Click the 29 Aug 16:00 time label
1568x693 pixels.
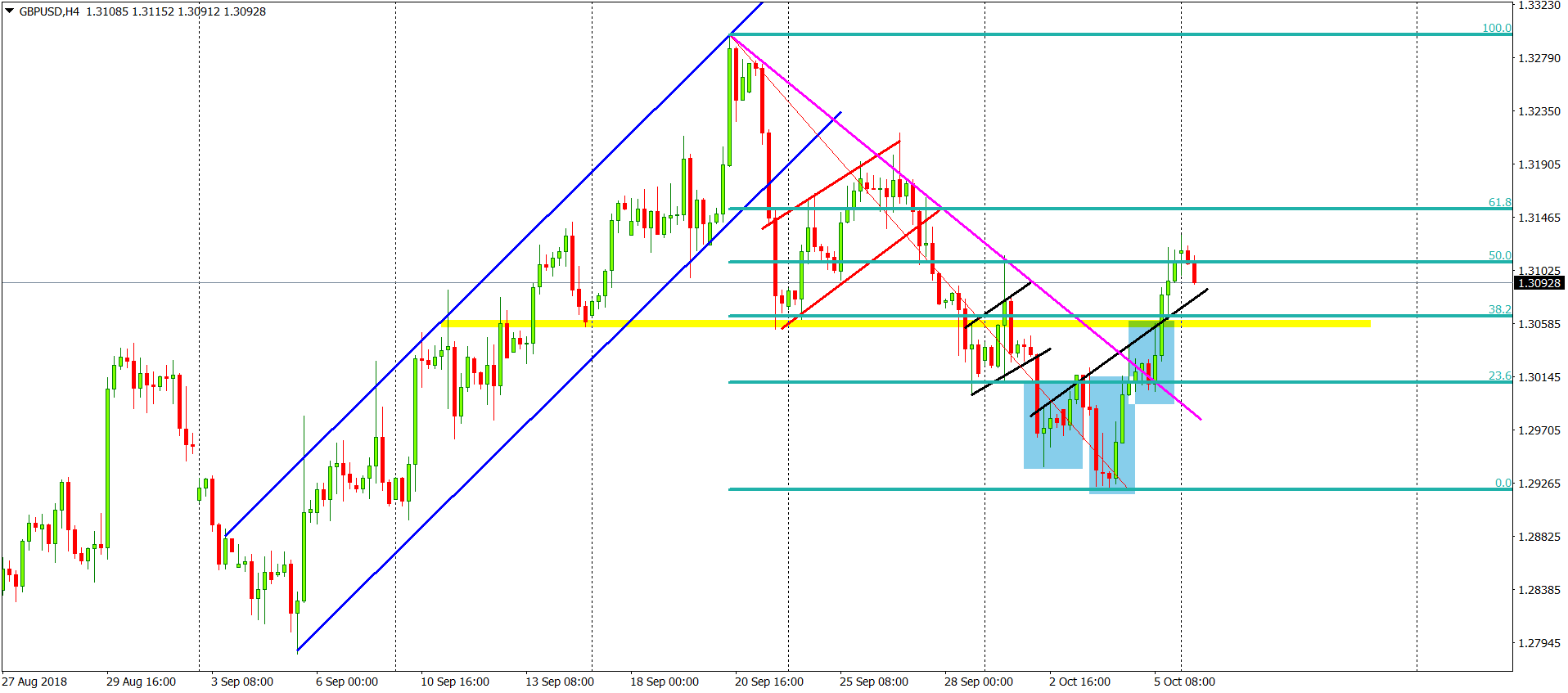141,682
